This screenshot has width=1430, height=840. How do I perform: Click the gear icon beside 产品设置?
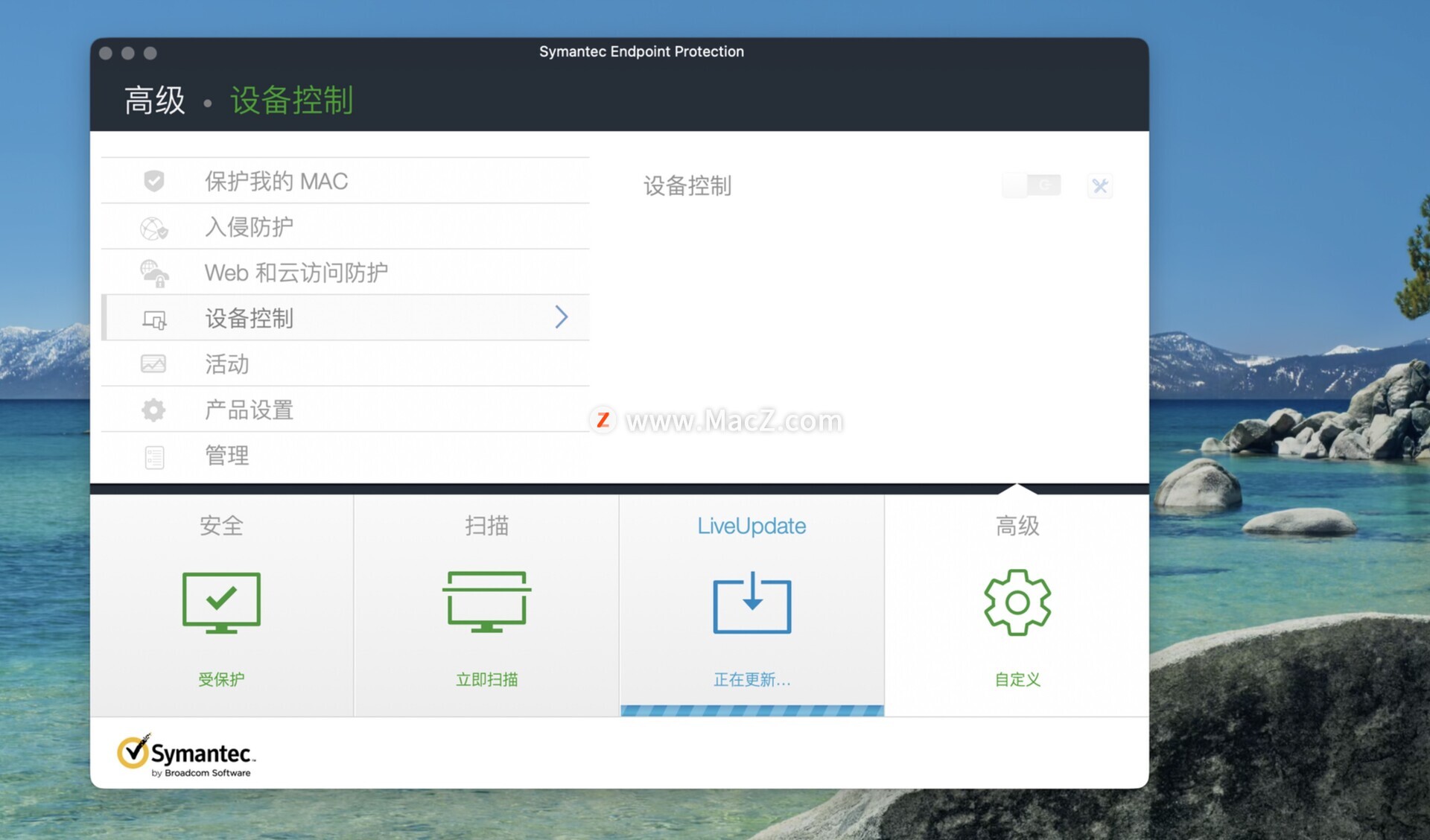(x=153, y=410)
